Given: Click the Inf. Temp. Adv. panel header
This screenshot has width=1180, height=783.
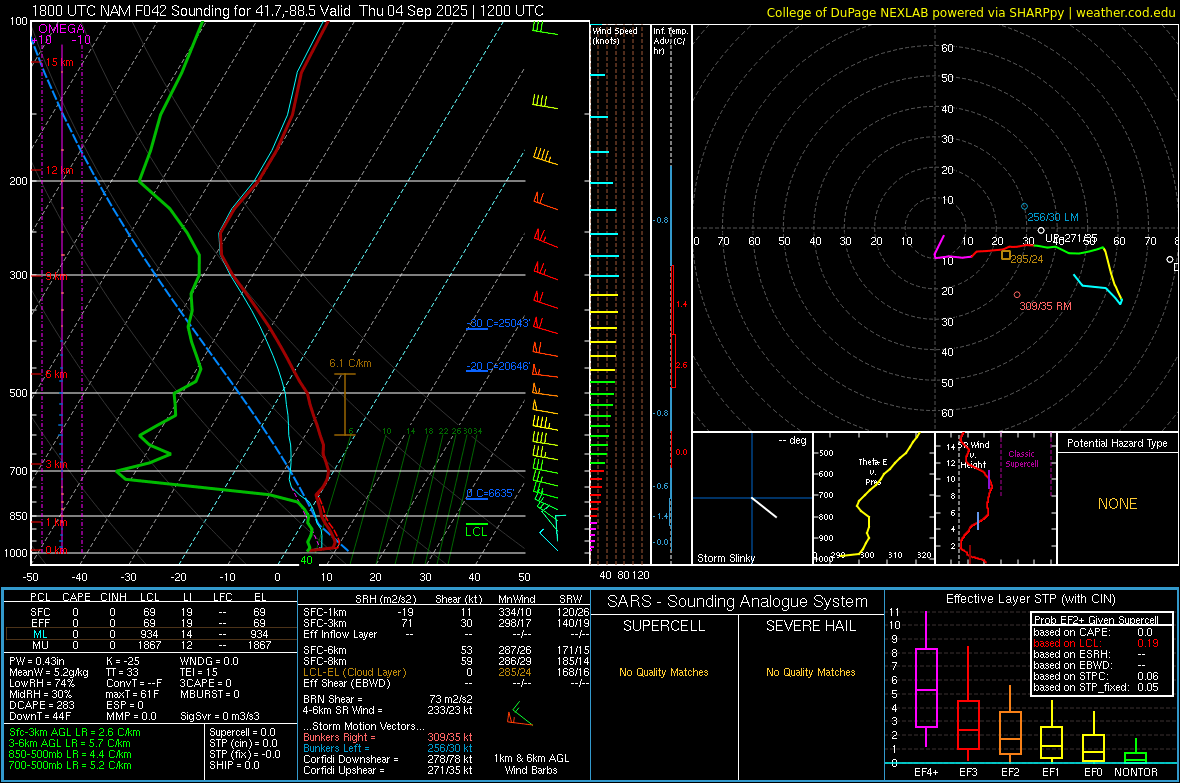Looking at the screenshot, I should point(670,41).
